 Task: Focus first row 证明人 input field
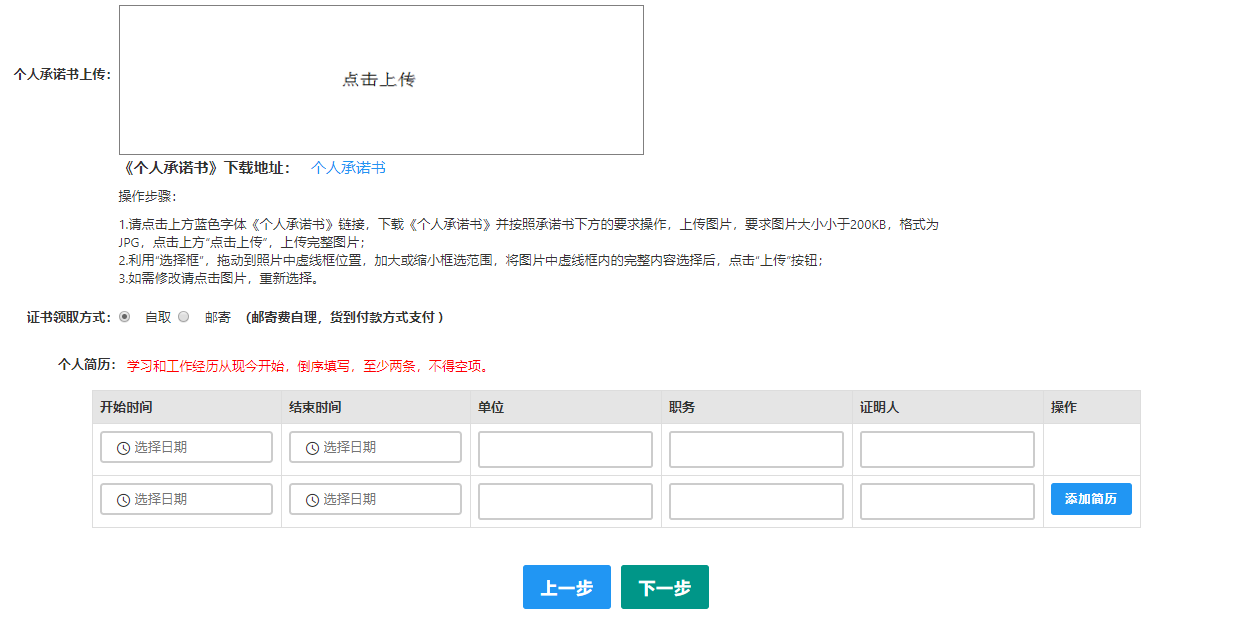tap(947, 449)
